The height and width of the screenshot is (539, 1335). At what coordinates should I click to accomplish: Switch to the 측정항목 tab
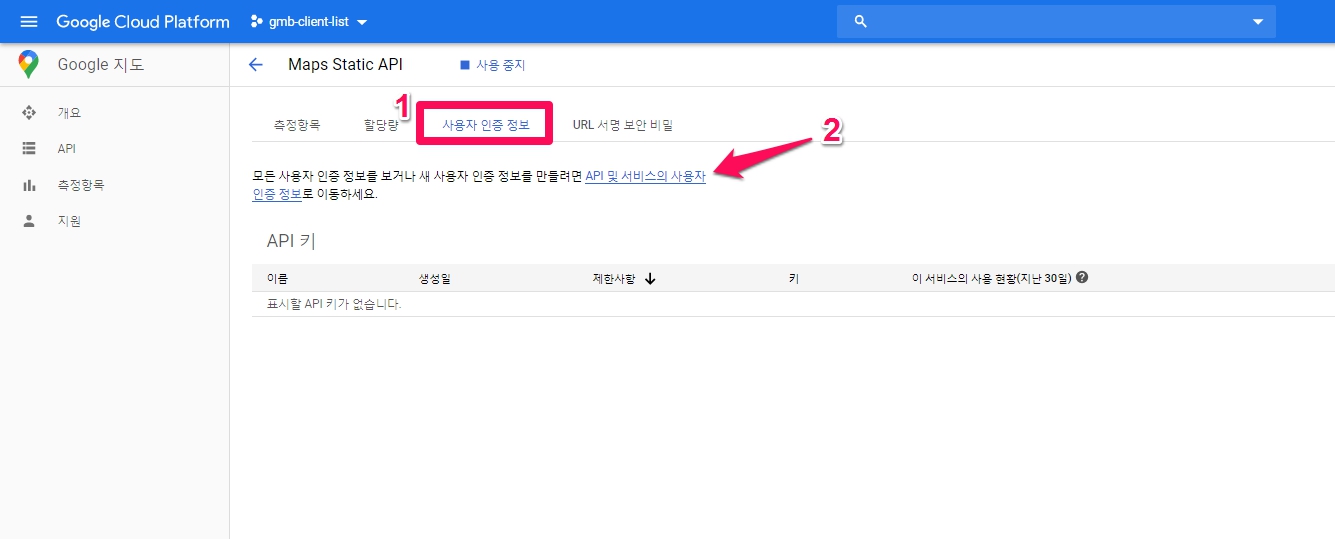[x=297, y=125]
